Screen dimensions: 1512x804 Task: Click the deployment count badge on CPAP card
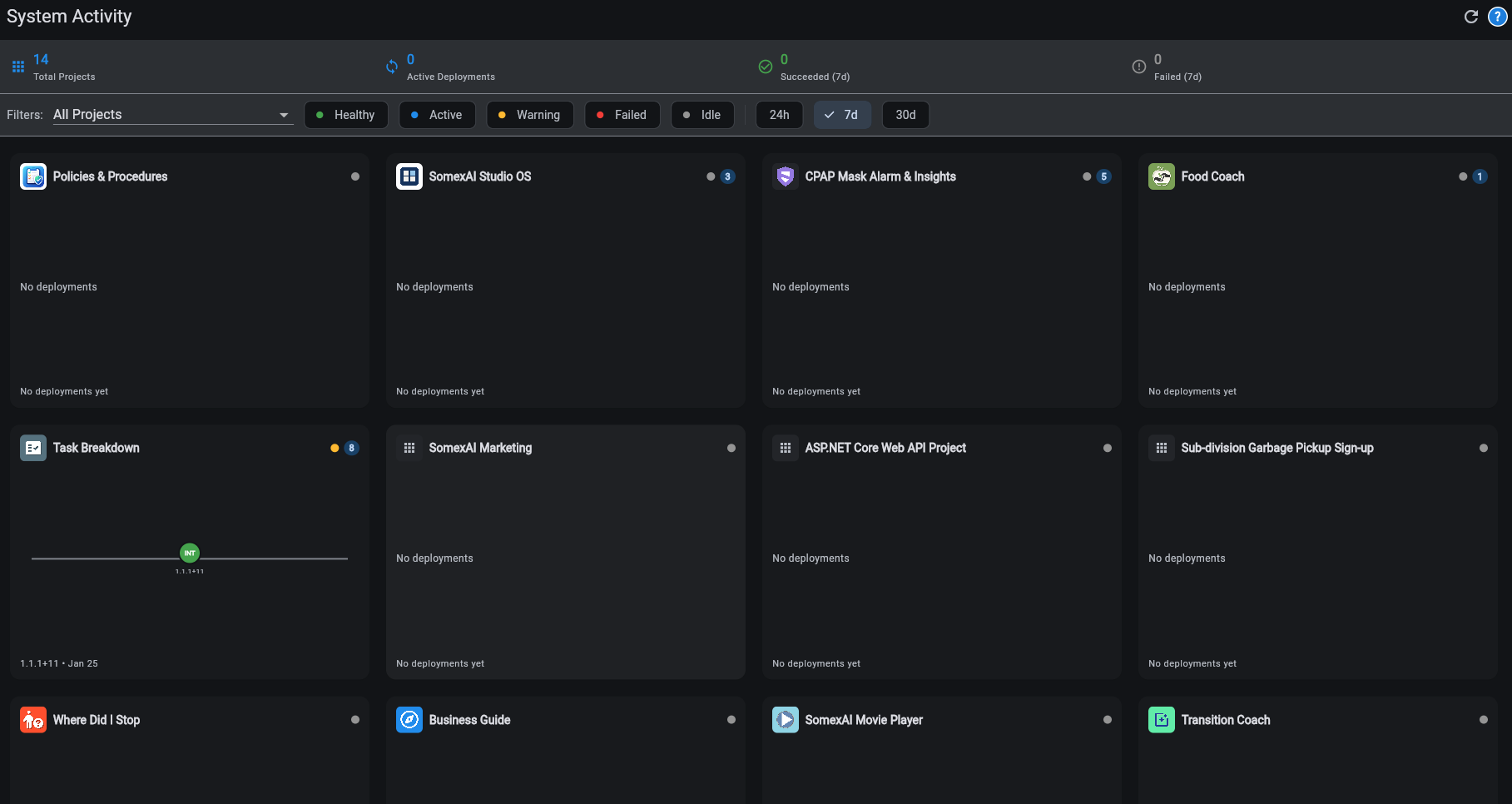click(x=1103, y=176)
